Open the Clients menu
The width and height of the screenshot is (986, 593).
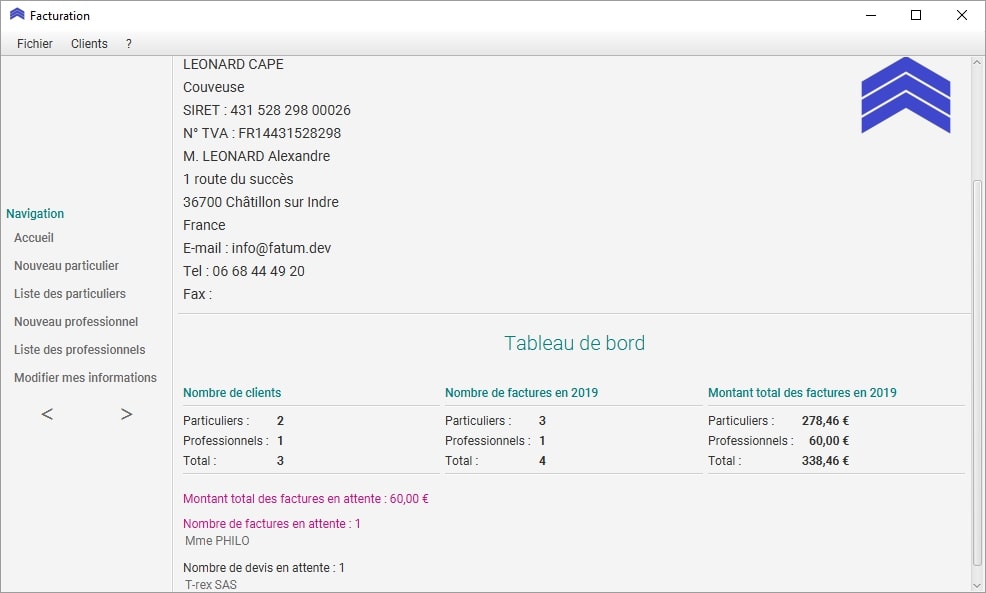click(x=89, y=44)
